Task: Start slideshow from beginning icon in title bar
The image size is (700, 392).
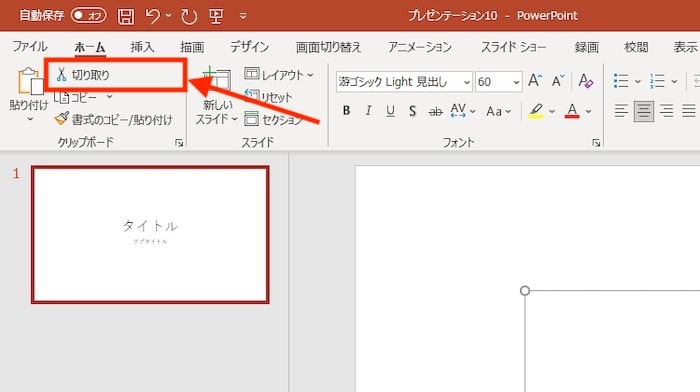Action: [x=216, y=16]
